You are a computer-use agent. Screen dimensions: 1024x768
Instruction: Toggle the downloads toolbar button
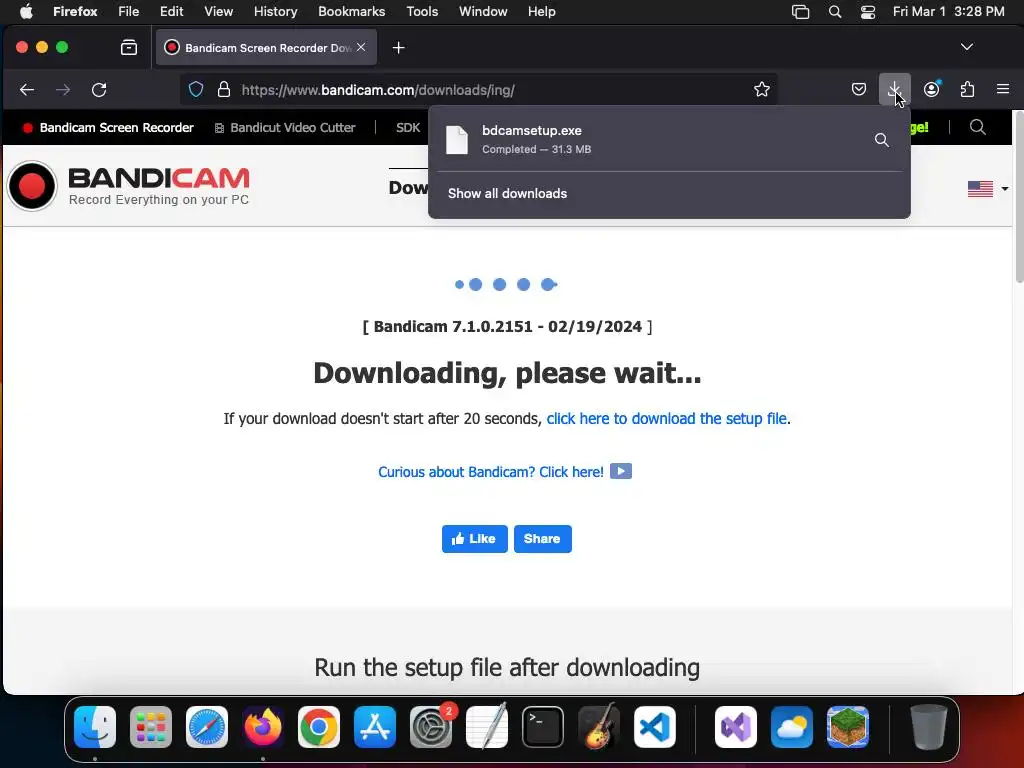pyautogui.click(x=895, y=89)
